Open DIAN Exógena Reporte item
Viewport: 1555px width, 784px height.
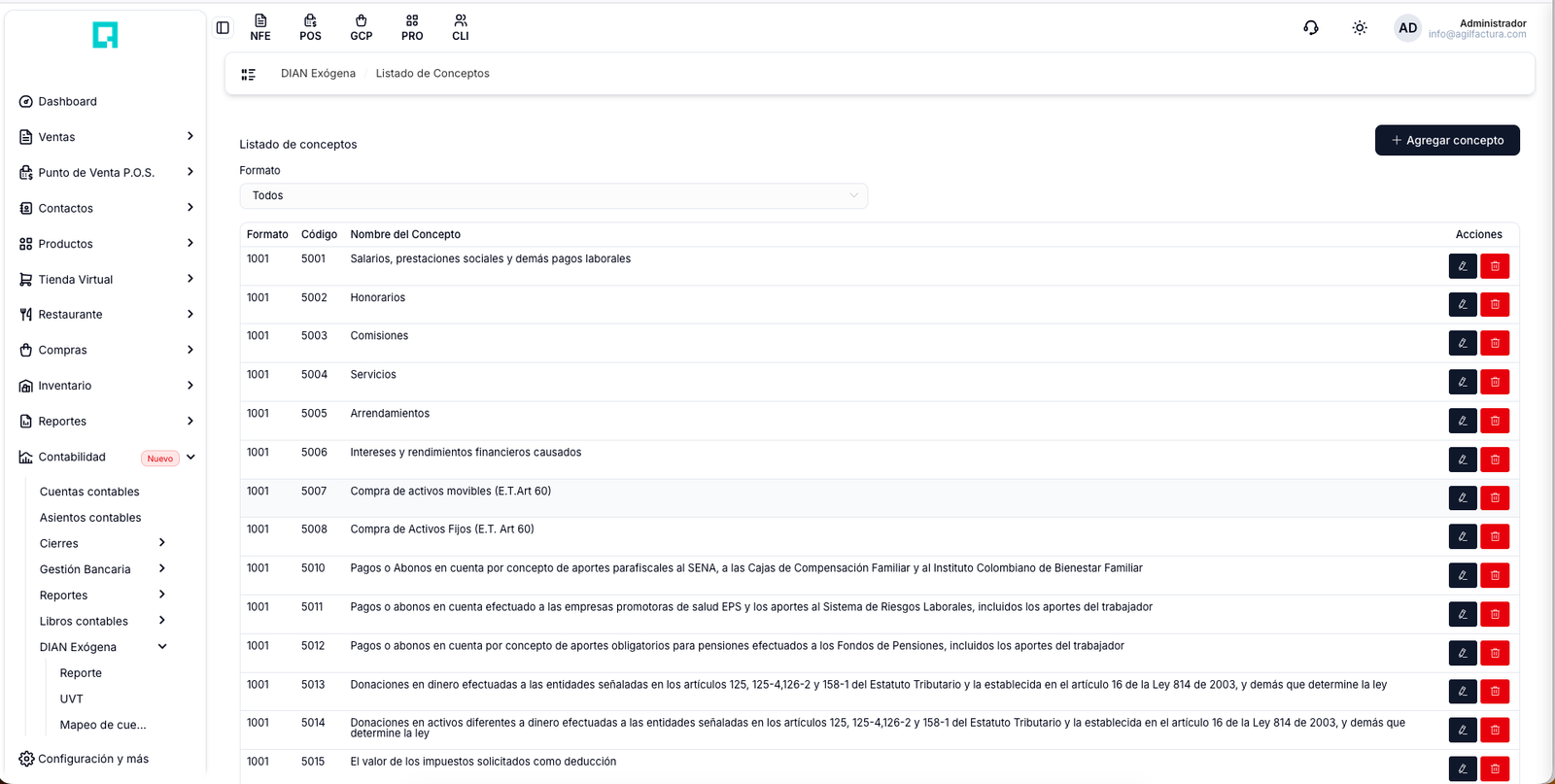[x=81, y=673]
